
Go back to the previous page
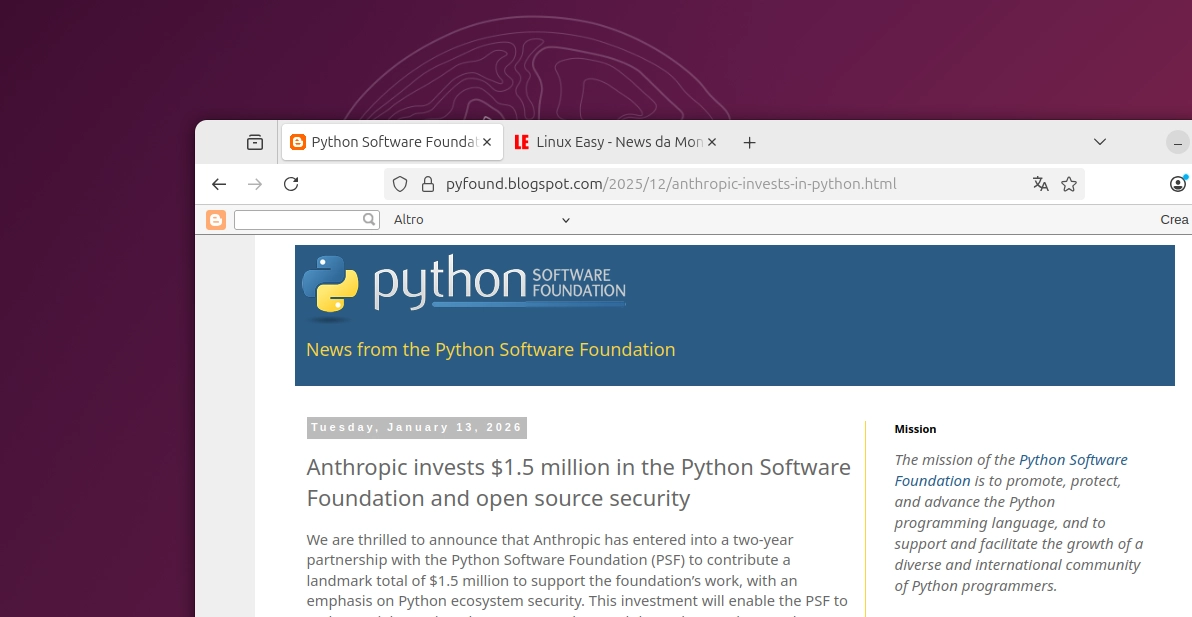pyautogui.click(x=219, y=184)
